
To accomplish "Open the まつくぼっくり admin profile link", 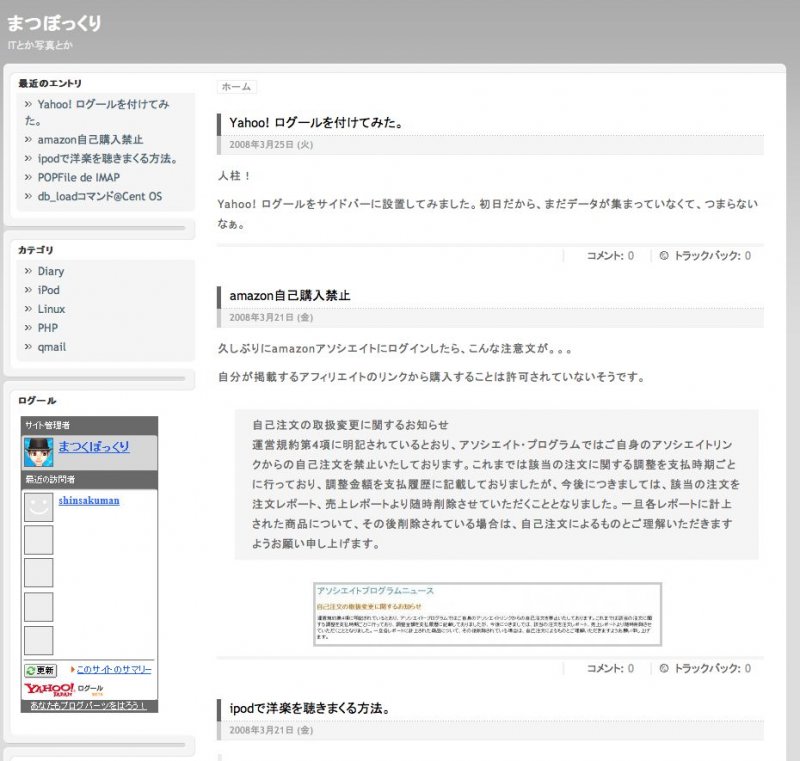I will (94, 447).
